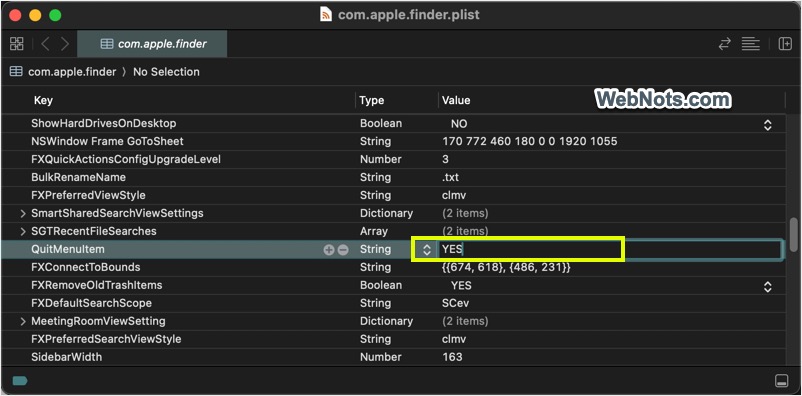
Task: Select the ShowHardDrivesOnDesktop key
Action: point(104,123)
